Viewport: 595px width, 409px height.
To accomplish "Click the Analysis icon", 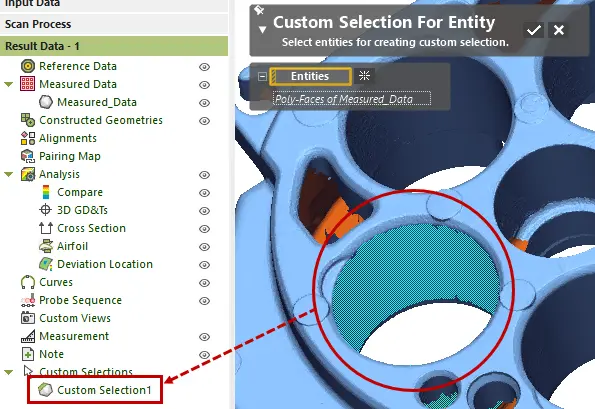I will click(x=28, y=174).
